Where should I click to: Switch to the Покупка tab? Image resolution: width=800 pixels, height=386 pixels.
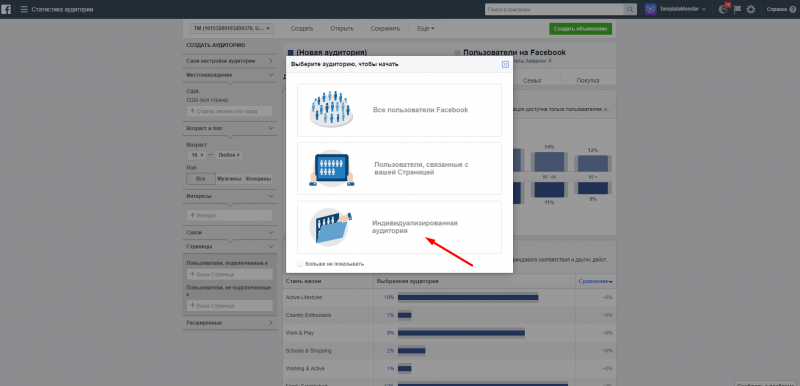pos(588,81)
